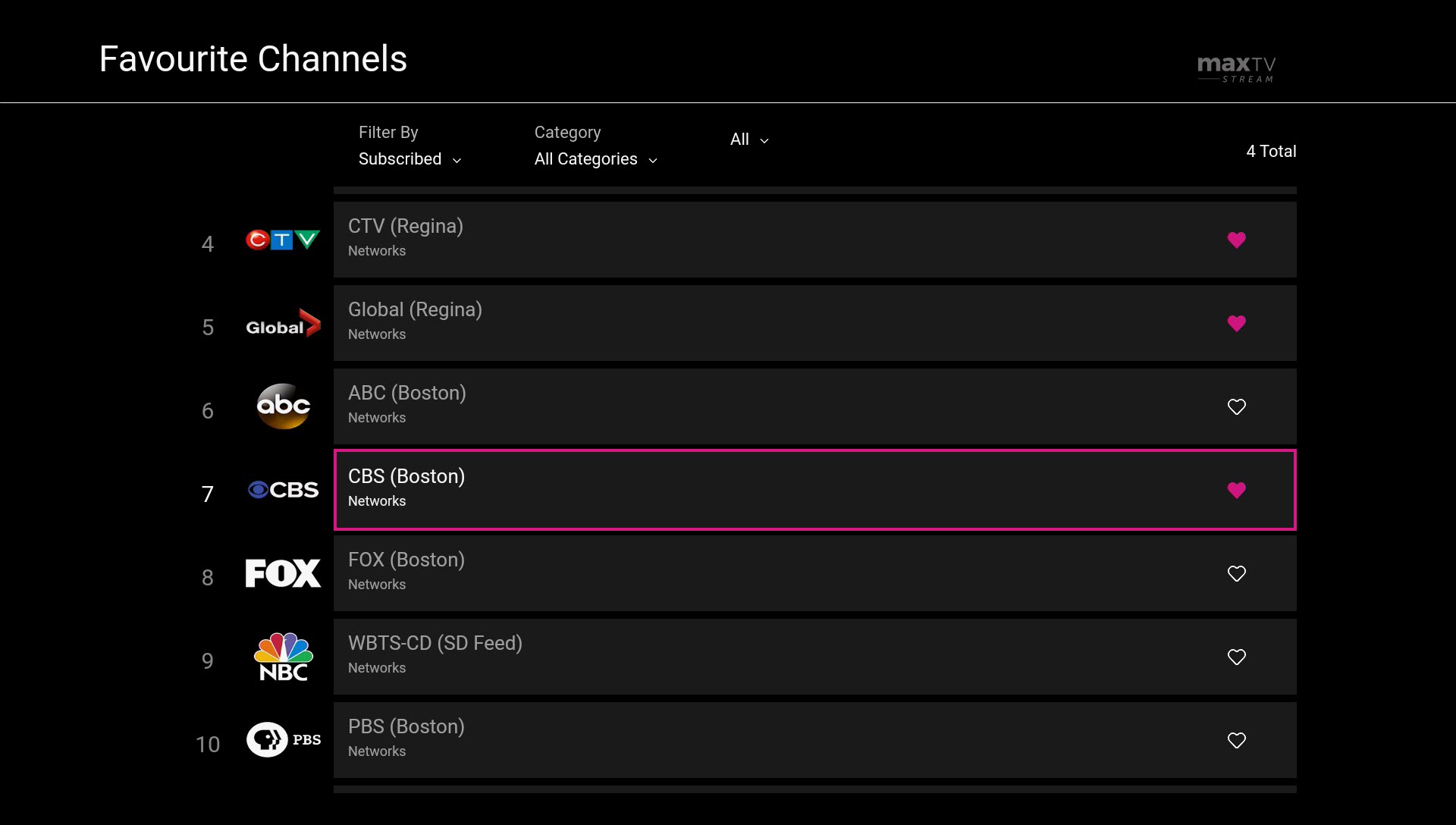1456x825 pixels.
Task: Click the Global channel logo
Action: coord(283,324)
